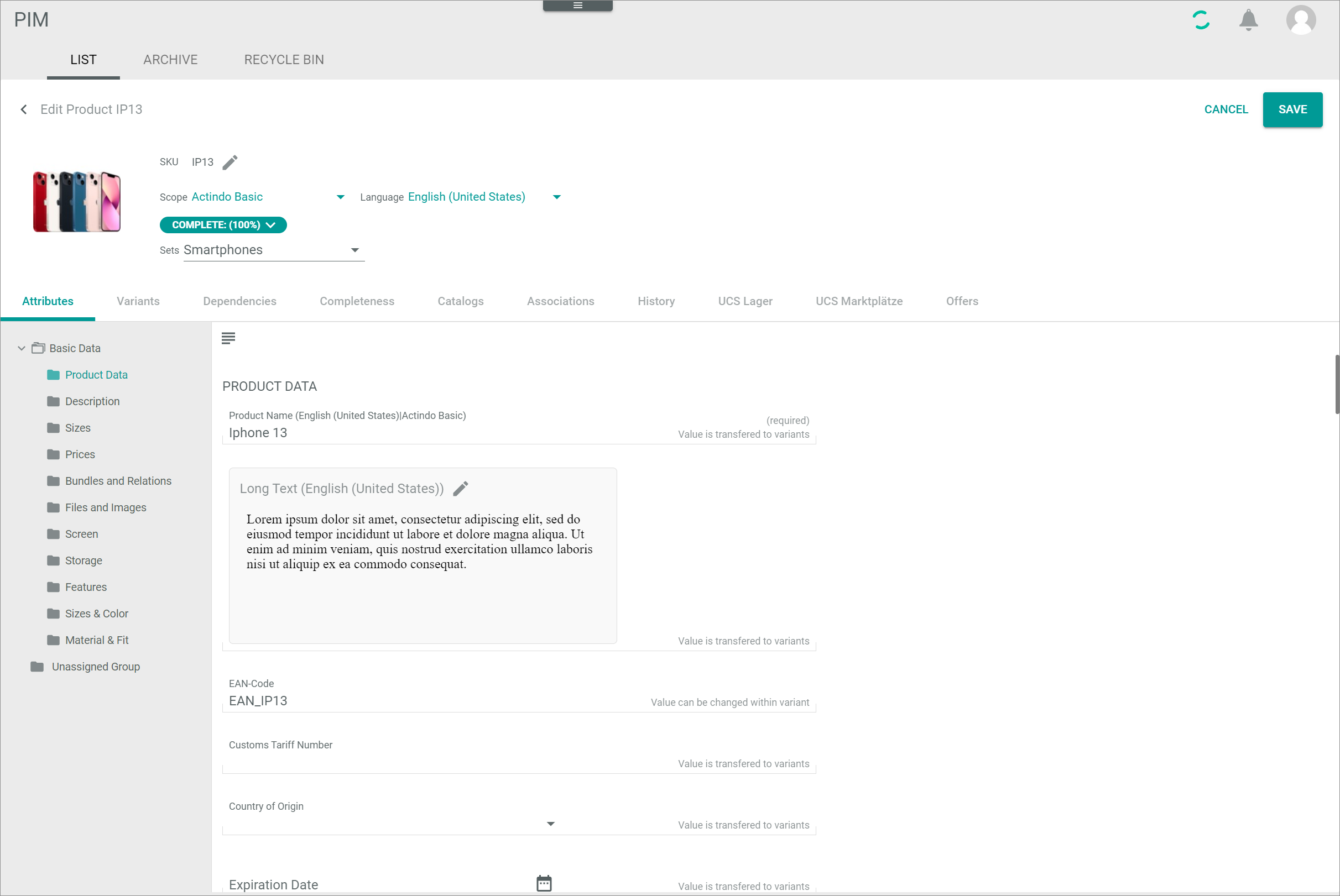Click the iPhone product thumbnail image
The width and height of the screenshot is (1340, 896).
pyautogui.click(x=77, y=202)
